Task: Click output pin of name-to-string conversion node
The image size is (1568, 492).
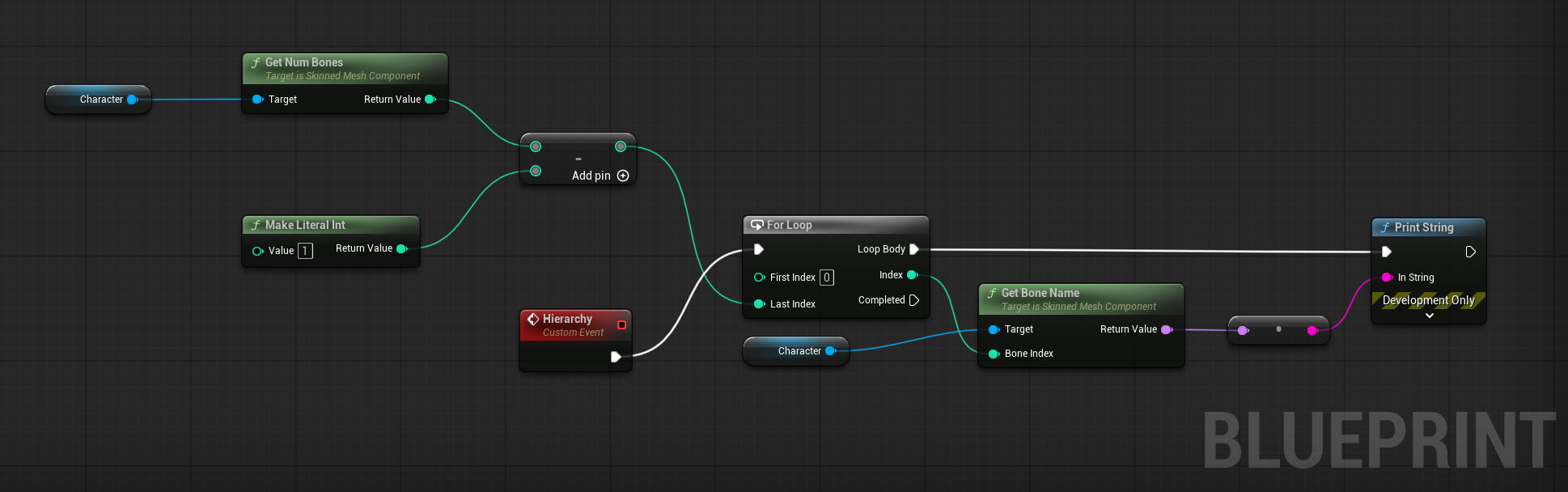Action: pos(1312,330)
